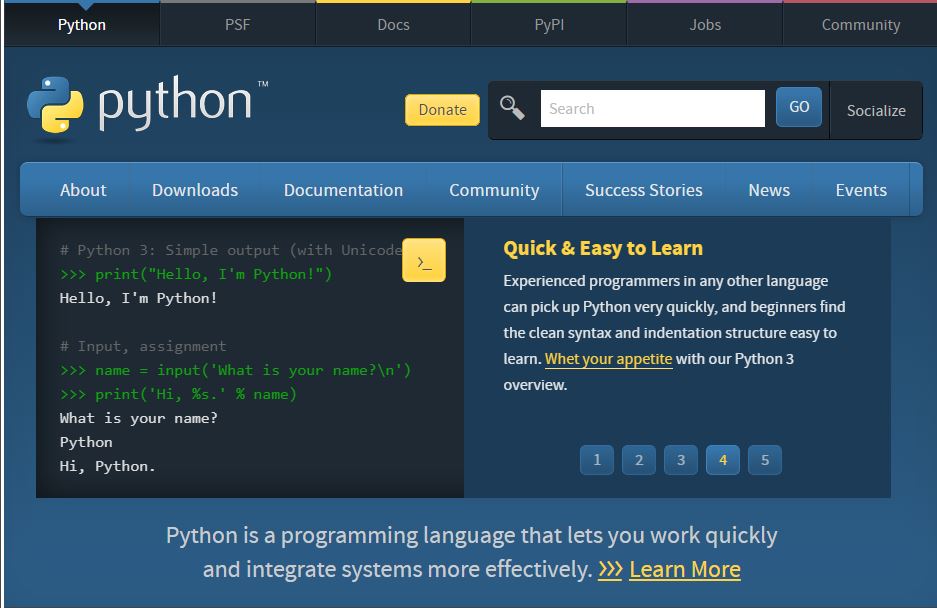
Task: Launch the interactive shell yellow icon
Action: coord(424,260)
